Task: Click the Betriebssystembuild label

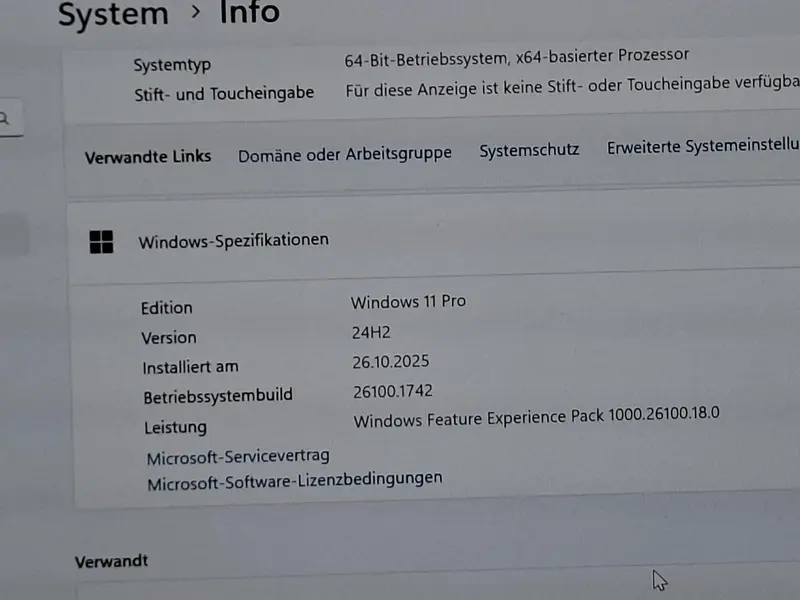Action: click(218, 396)
